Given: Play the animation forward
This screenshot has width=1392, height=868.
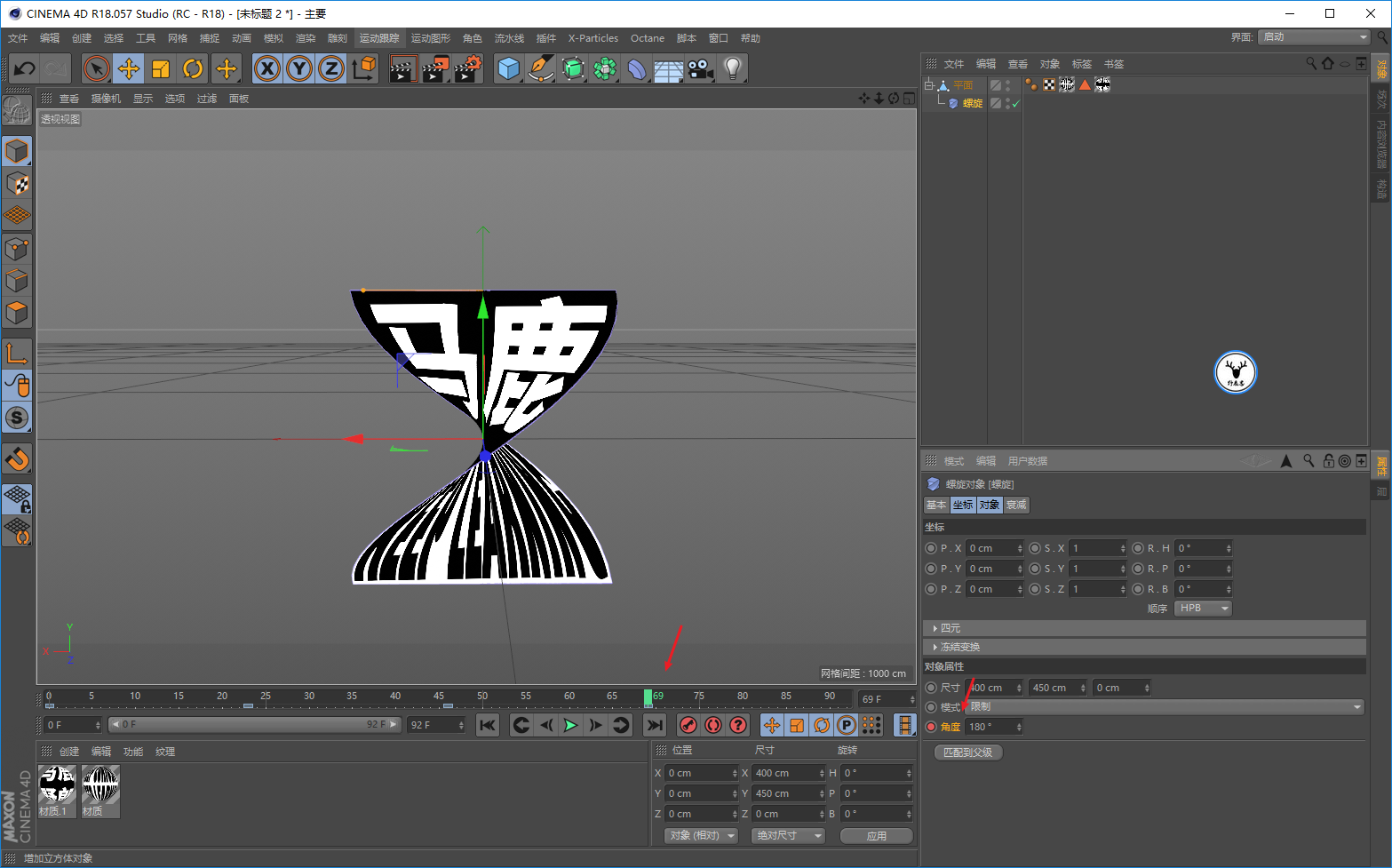Looking at the screenshot, I should (570, 725).
